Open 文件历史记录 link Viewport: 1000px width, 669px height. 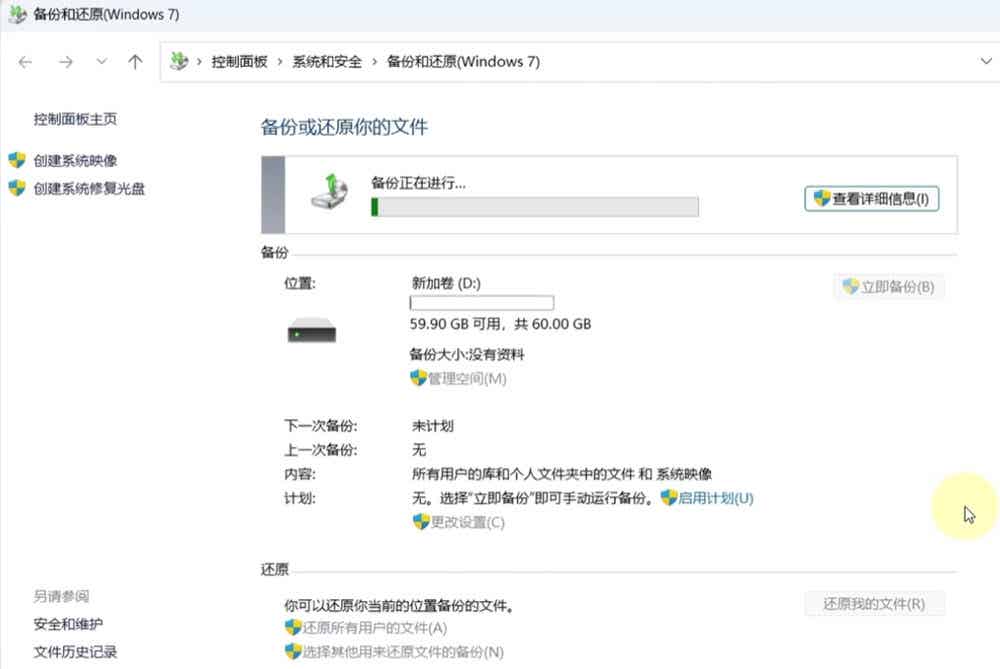point(75,652)
